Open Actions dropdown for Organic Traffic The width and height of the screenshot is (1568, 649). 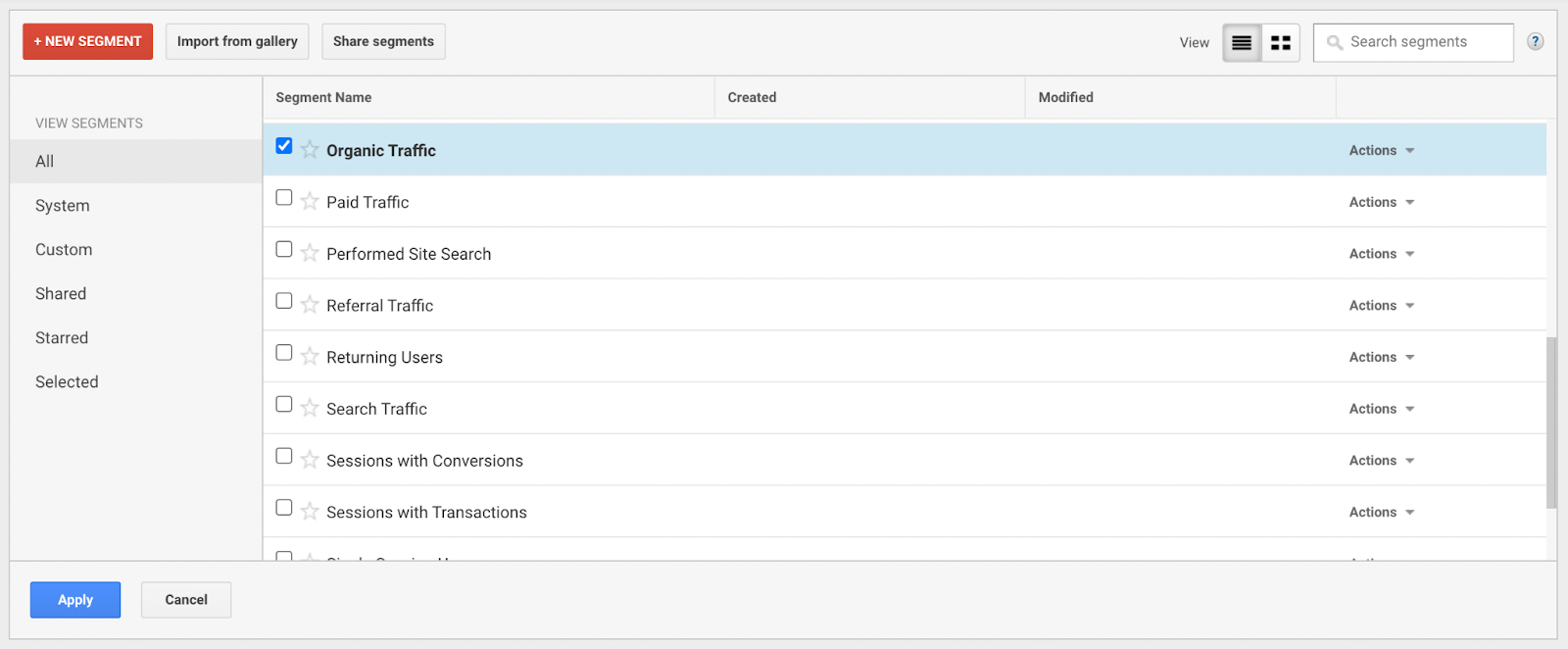pyautogui.click(x=1382, y=151)
